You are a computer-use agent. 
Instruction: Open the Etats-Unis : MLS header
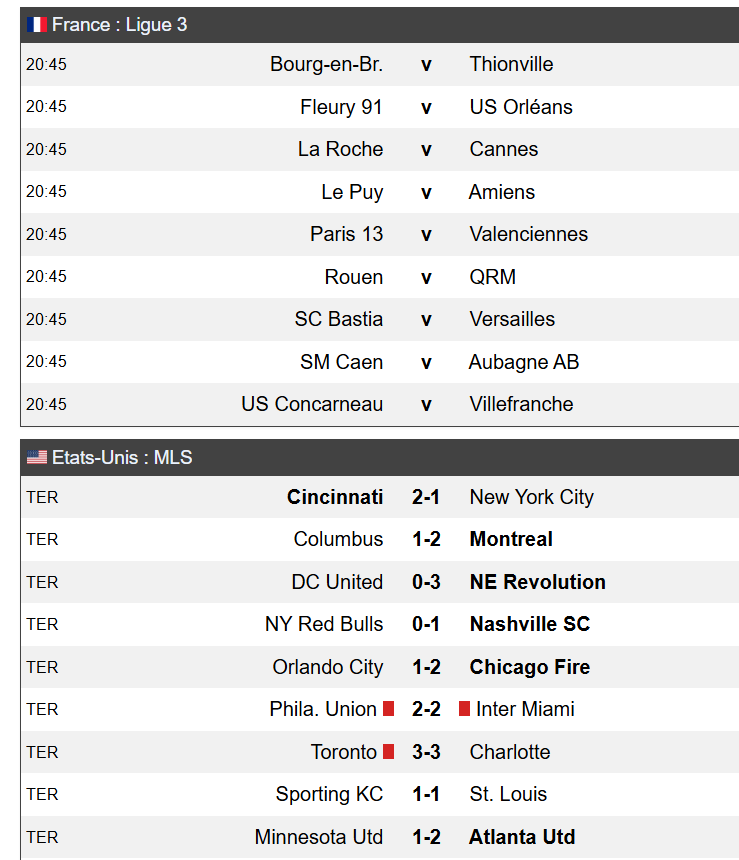point(380,457)
